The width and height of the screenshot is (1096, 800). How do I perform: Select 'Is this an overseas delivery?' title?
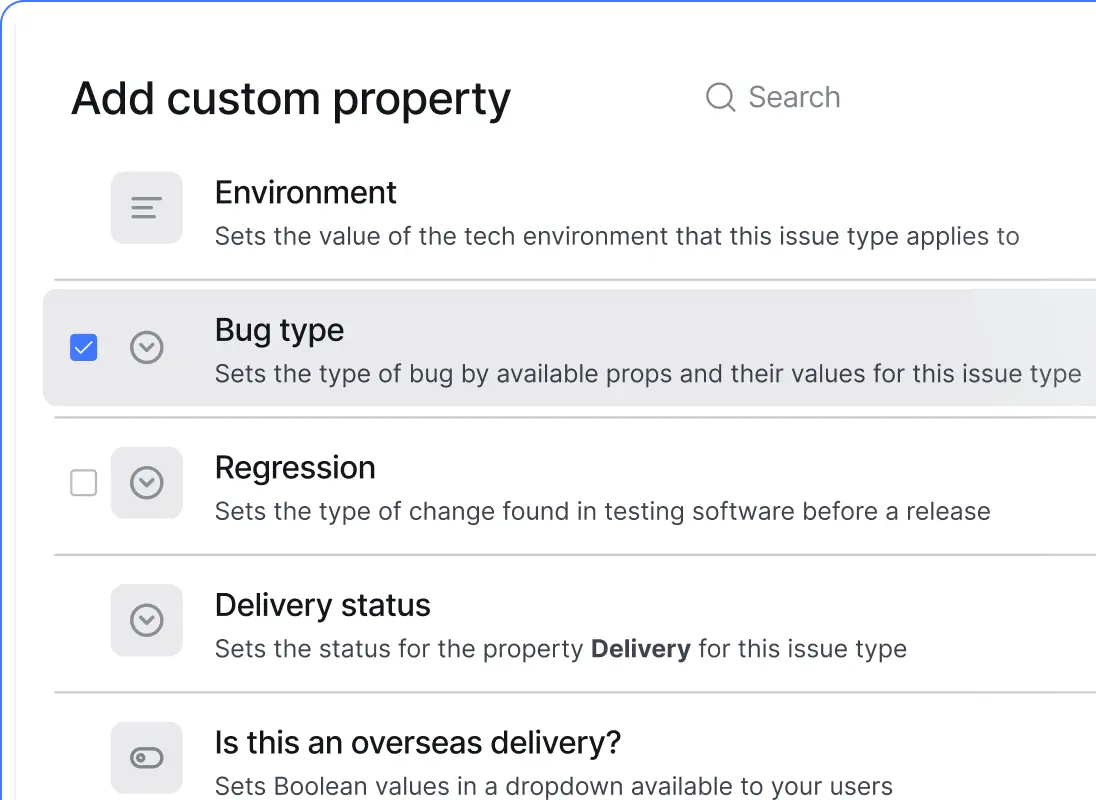[418, 743]
